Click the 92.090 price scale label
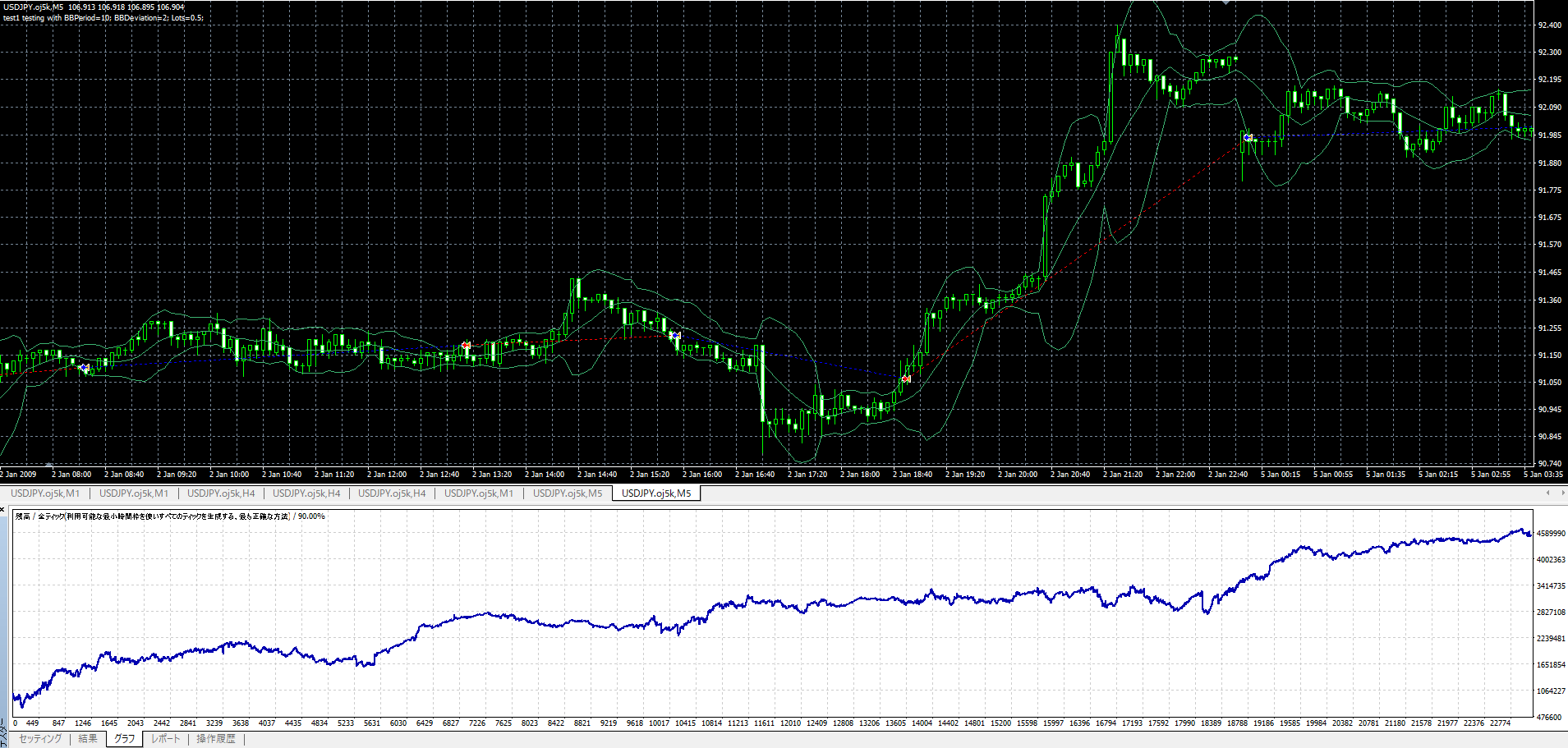1568x748 pixels. coord(1550,108)
